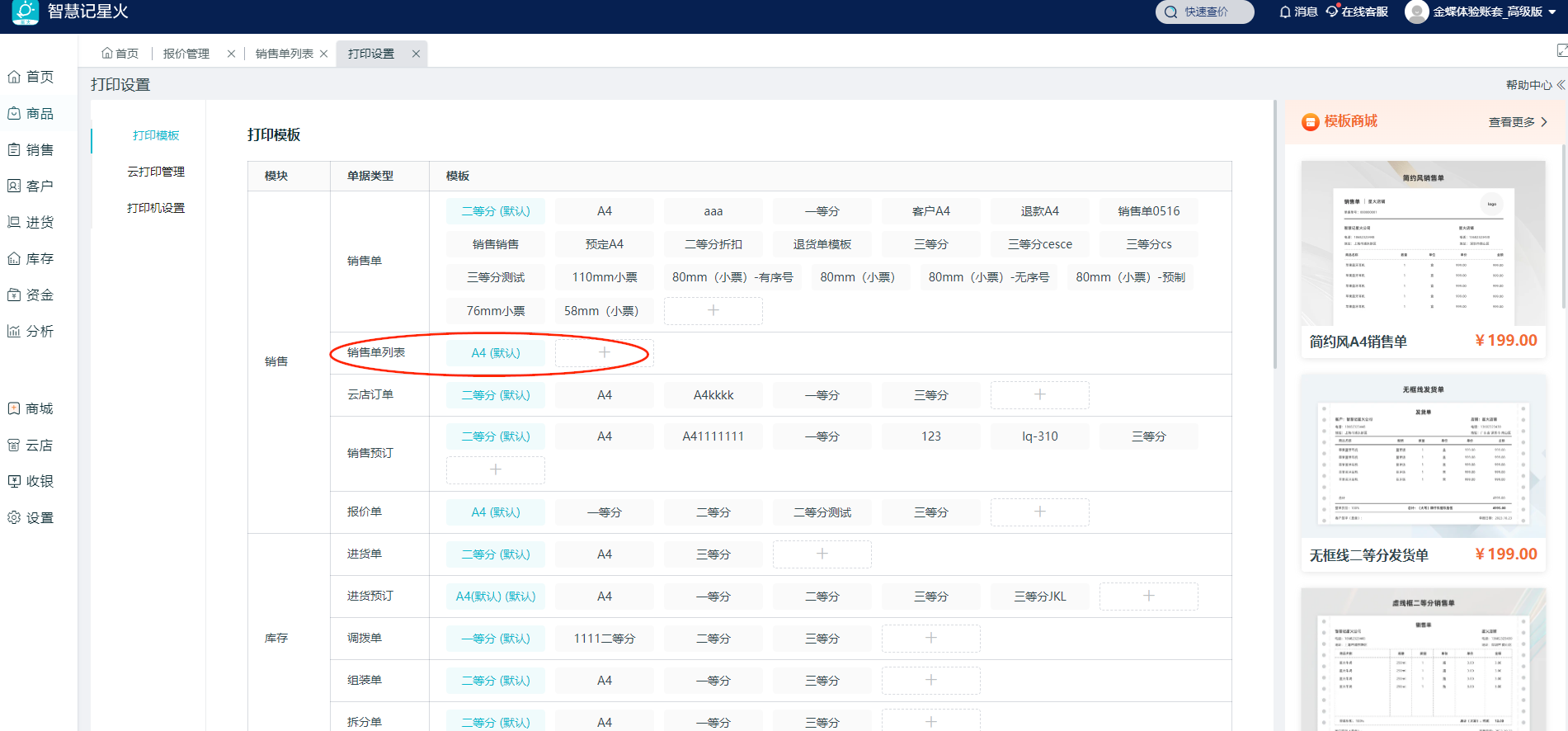The width and height of the screenshot is (1568, 731).
Task: Select the 二等分测试 template in 报价单
Action: pos(822,512)
